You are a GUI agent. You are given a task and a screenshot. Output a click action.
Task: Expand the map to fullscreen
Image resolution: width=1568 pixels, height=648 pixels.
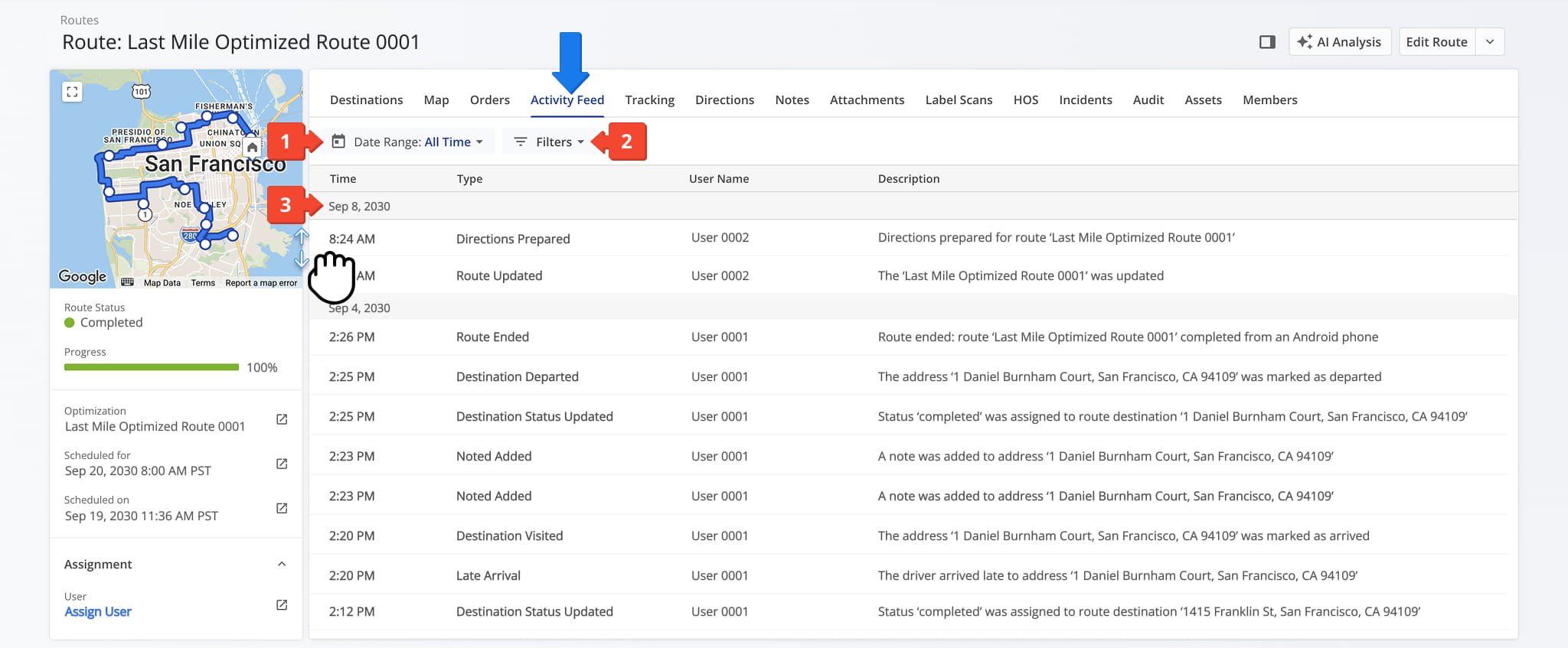(72, 92)
